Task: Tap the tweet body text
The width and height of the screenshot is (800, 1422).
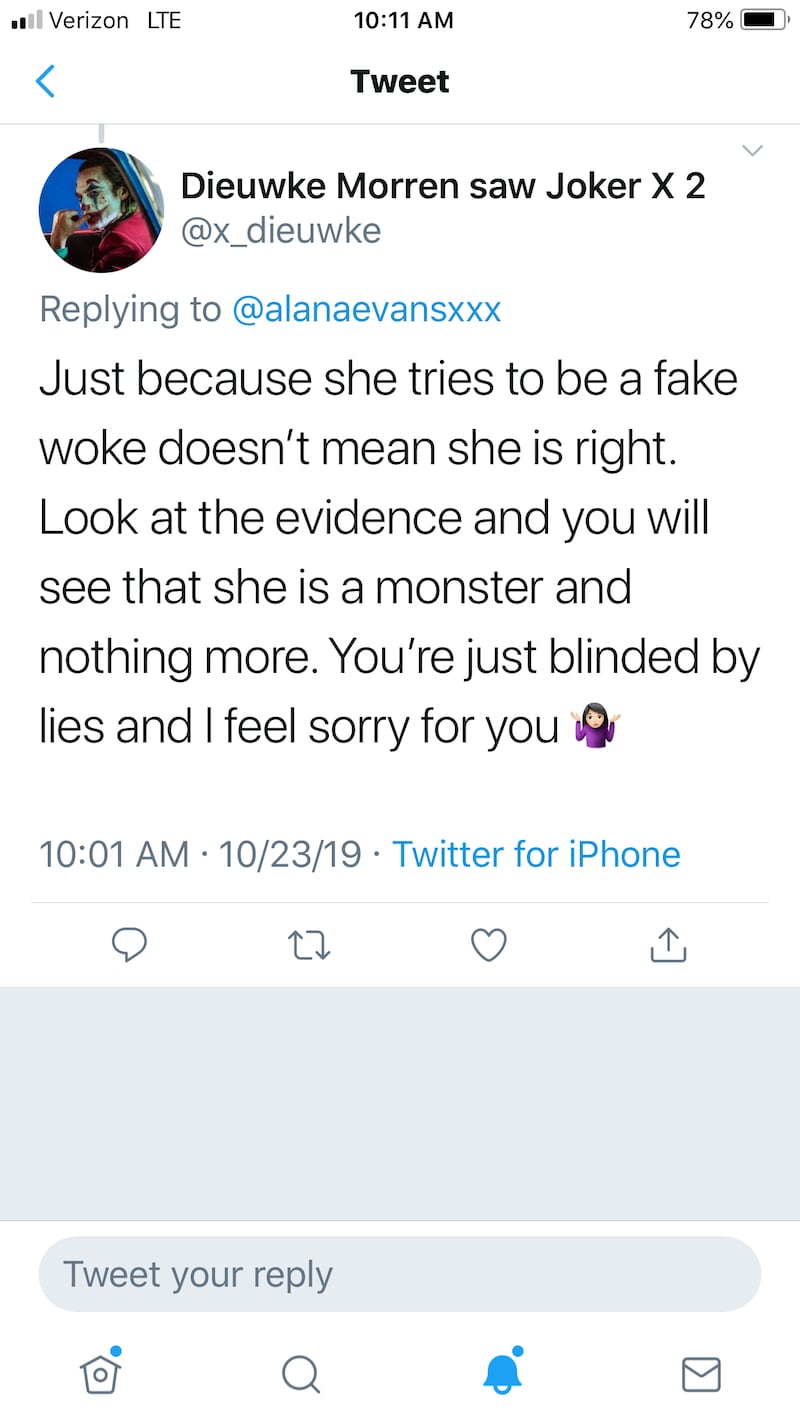Action: [400, 553]
